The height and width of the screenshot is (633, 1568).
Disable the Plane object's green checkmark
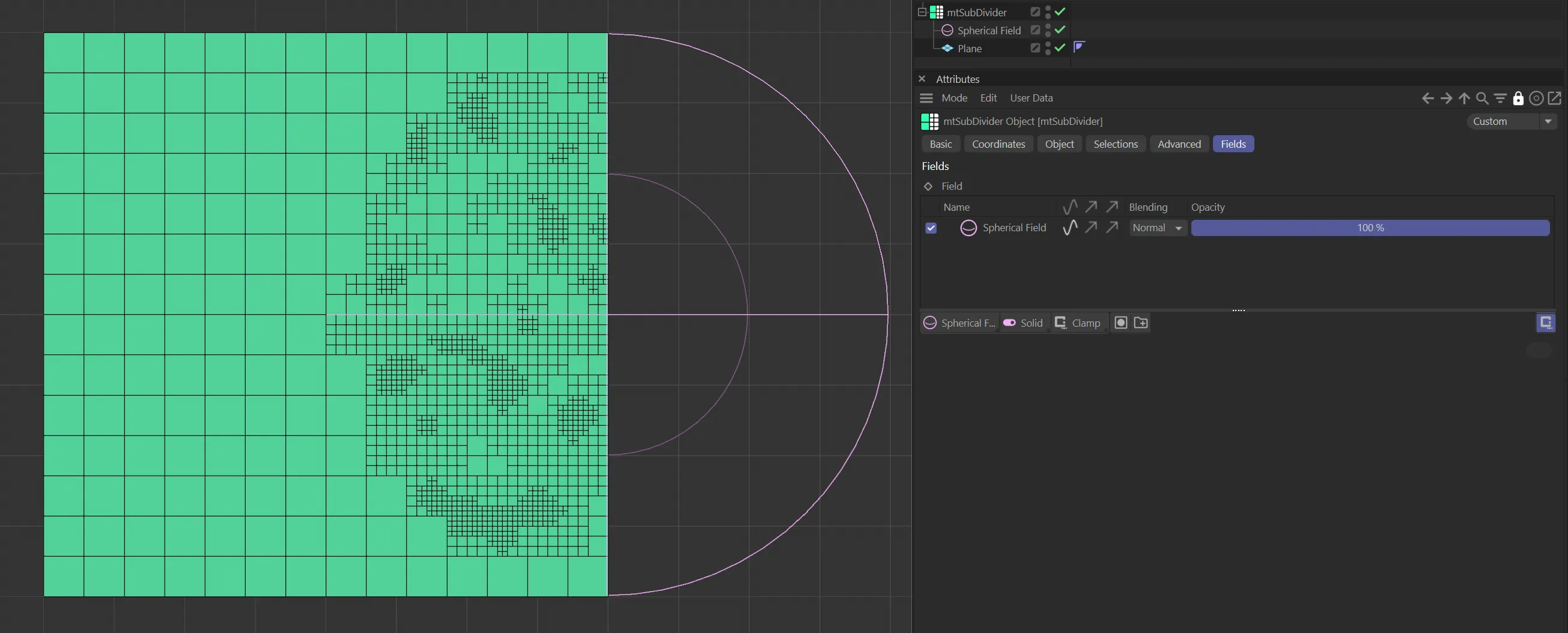tap(1060, 47)
